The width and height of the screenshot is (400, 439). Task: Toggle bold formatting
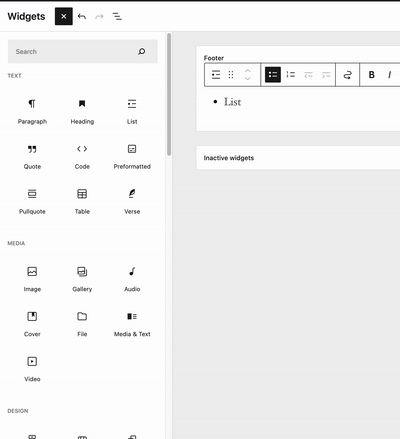point(372,75)
